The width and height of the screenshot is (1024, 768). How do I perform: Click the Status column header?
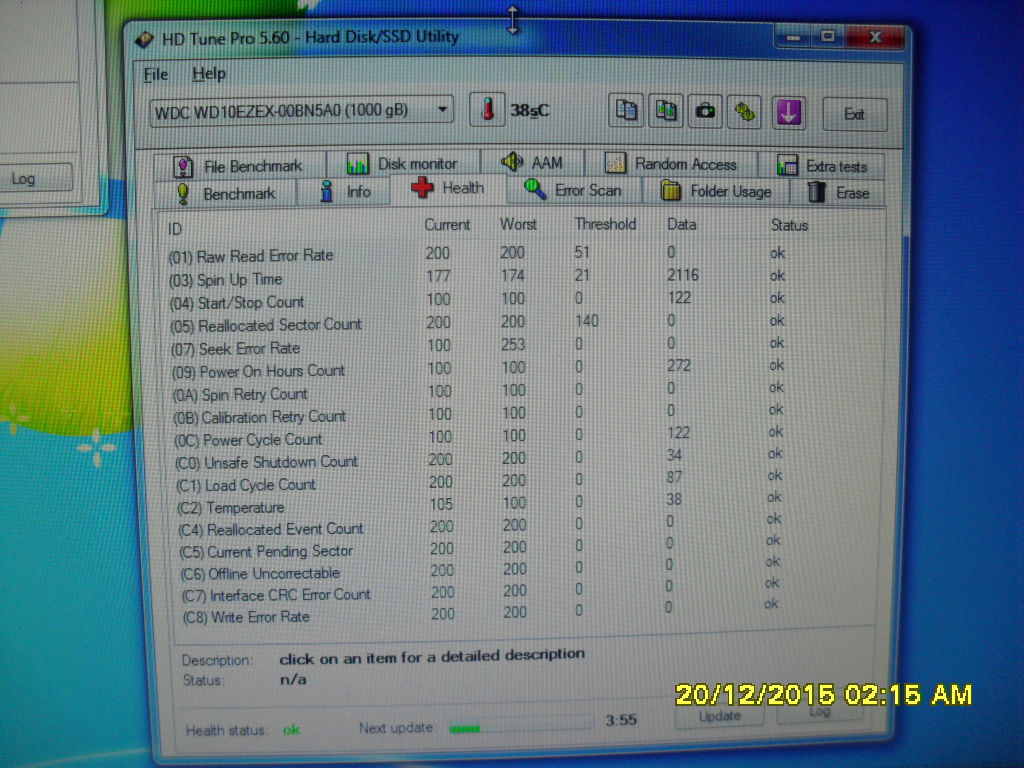click(790, 225)
